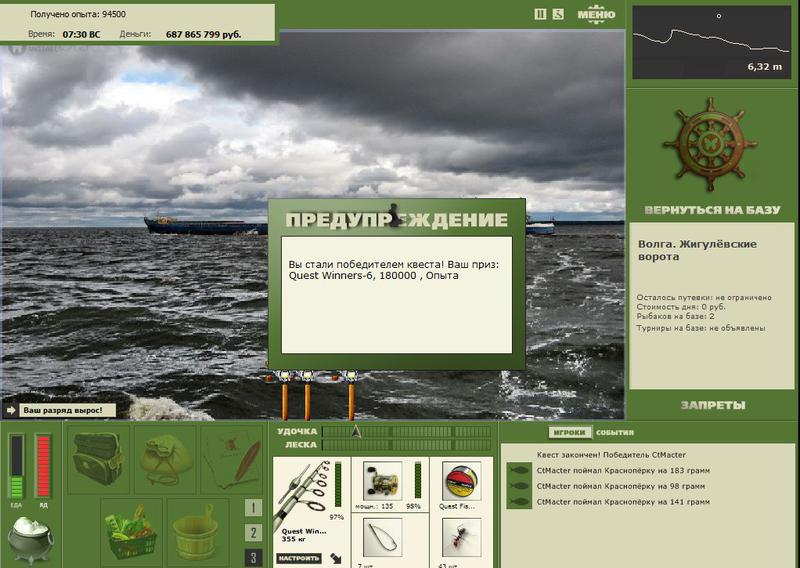This screenshot has height=568, width=800.
Task: Select tackle slot 3
Action: 254,557
